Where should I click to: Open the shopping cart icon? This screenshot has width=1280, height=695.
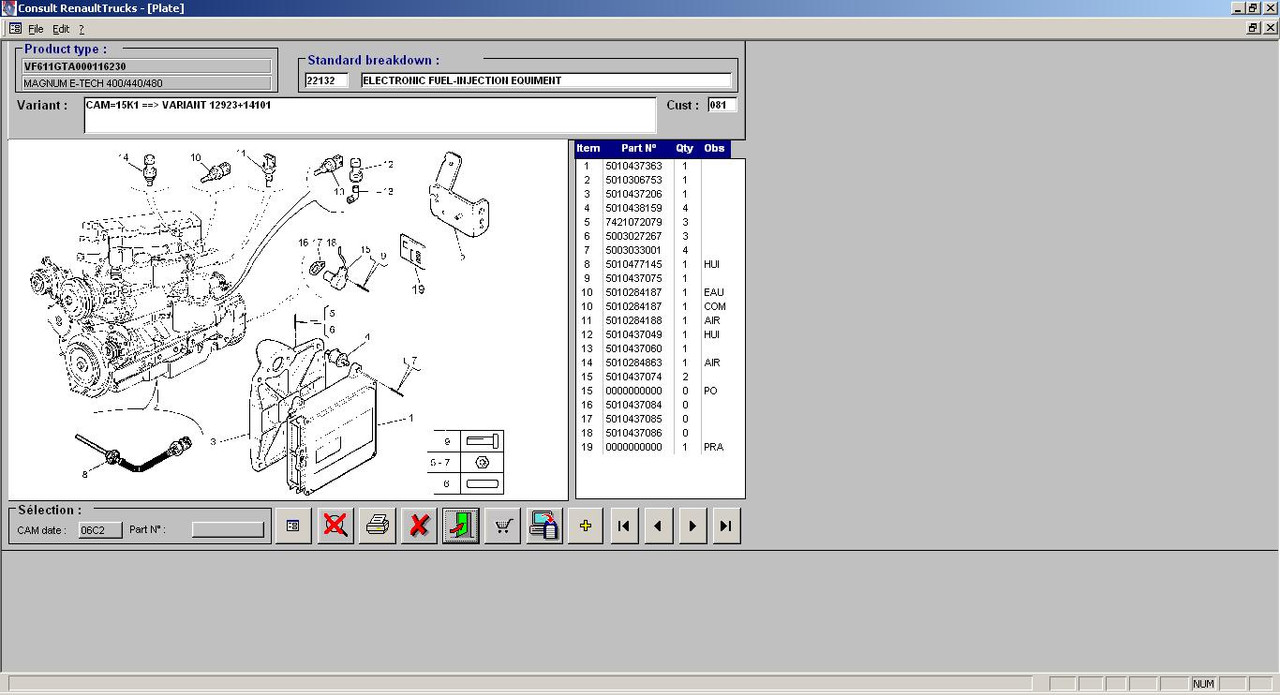(503, 526)
